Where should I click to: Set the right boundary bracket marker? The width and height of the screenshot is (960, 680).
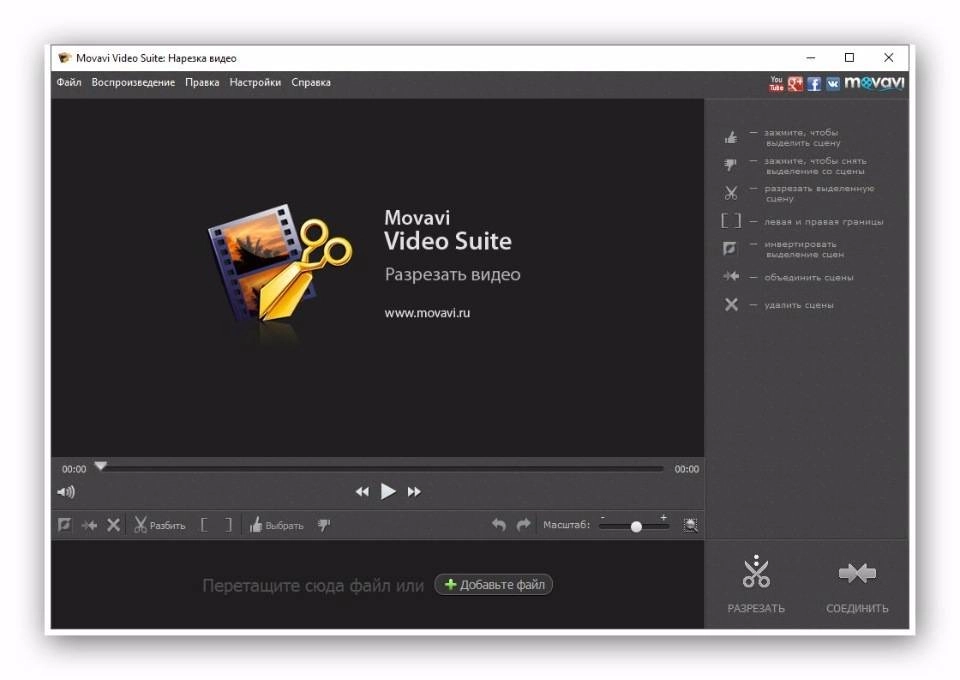(x=228, y=525)
